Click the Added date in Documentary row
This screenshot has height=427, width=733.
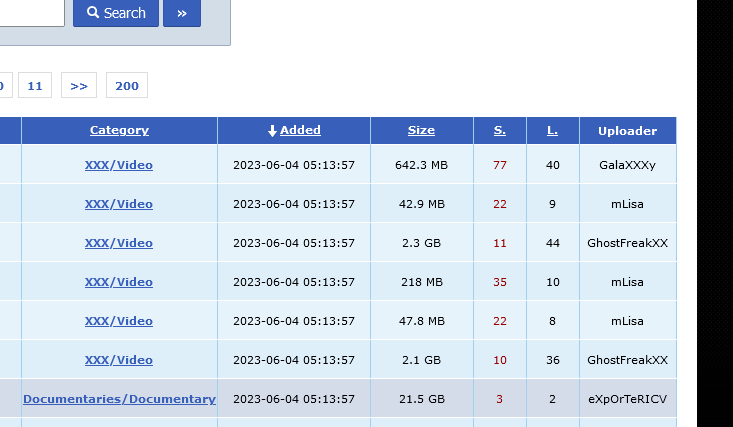(x=294, y=399)
